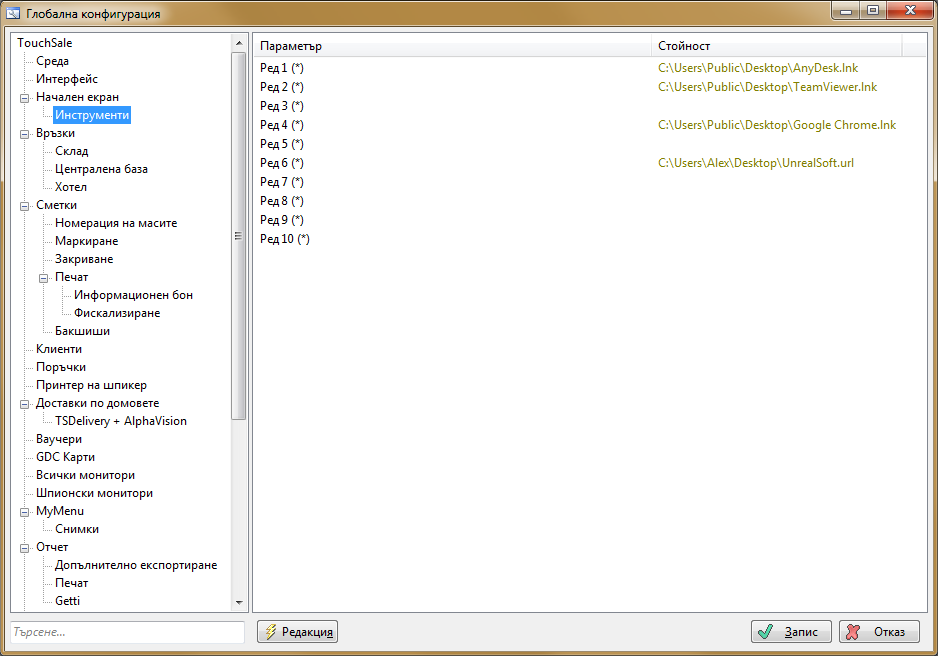This screenshot has height=656, width=938.
Task: Select Интерфейс in the settings tree
Action: click(67, 79)
